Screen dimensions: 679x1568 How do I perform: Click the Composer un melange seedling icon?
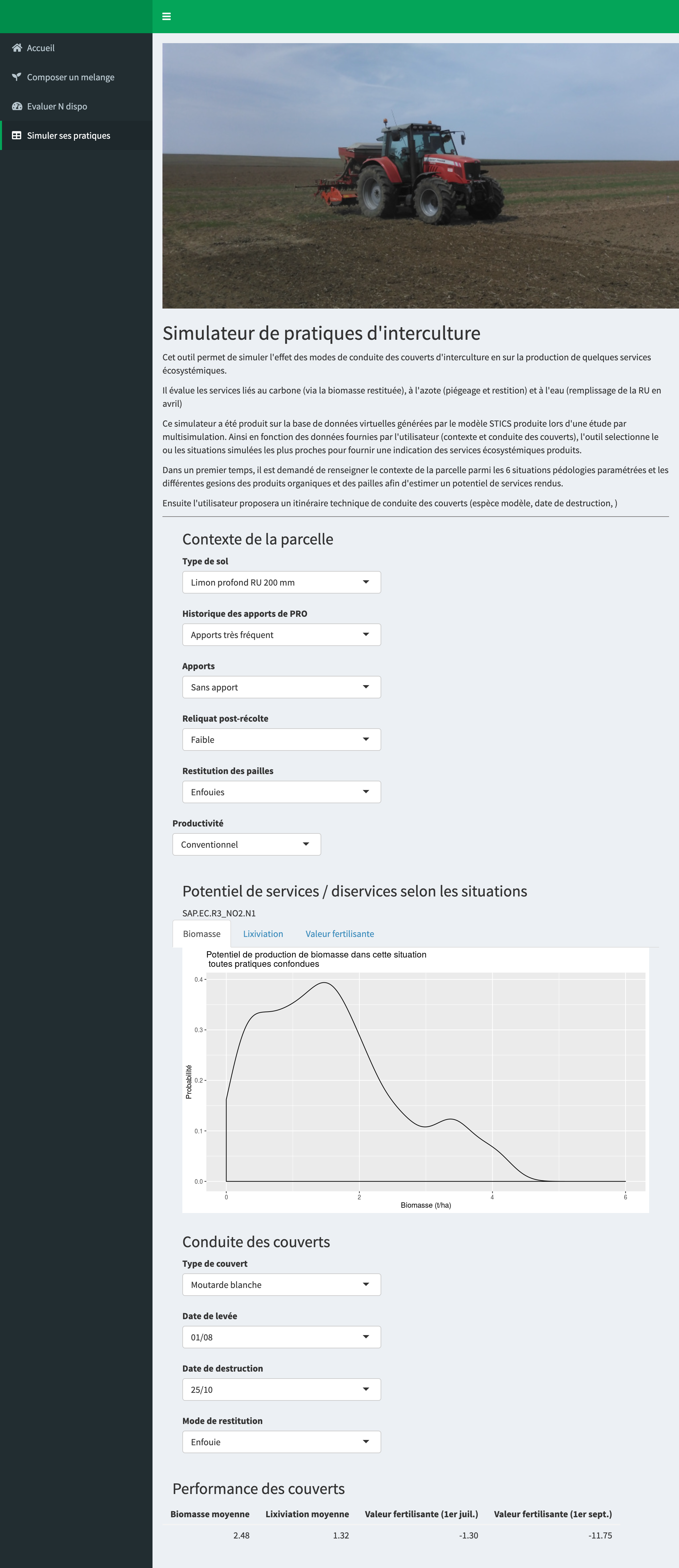pos(17,77)
